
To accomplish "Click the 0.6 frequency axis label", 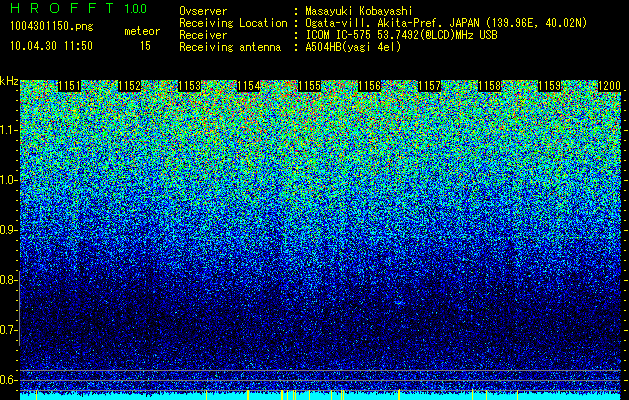I will tap(8, 380).
